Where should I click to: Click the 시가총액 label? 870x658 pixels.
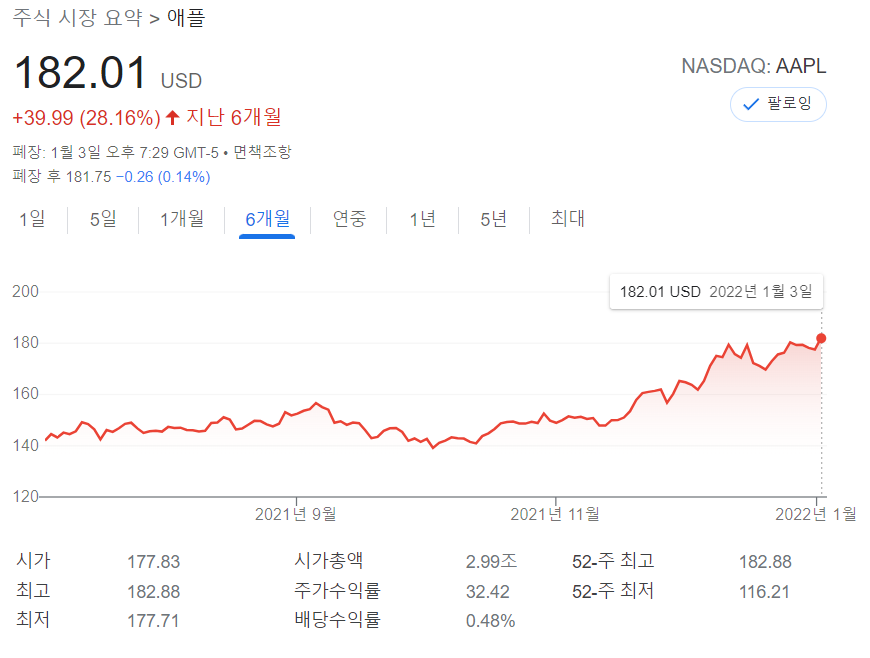click(328, 561)
